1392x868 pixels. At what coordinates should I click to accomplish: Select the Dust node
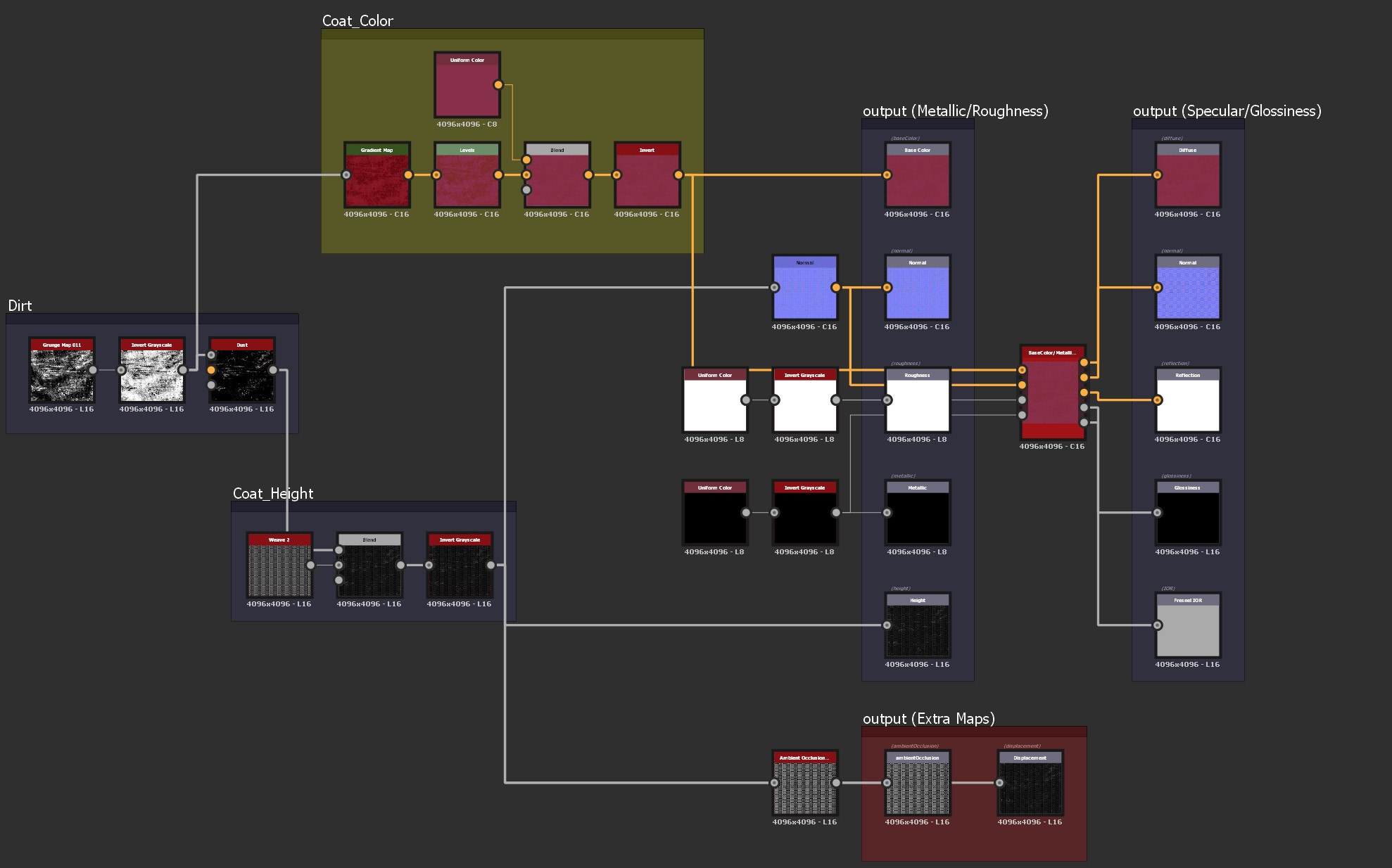242,369
